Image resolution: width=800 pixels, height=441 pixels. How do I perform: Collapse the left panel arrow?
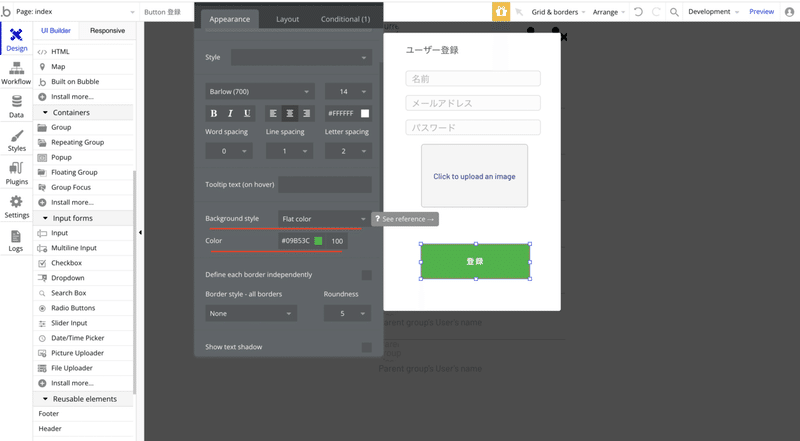(140, 233)
